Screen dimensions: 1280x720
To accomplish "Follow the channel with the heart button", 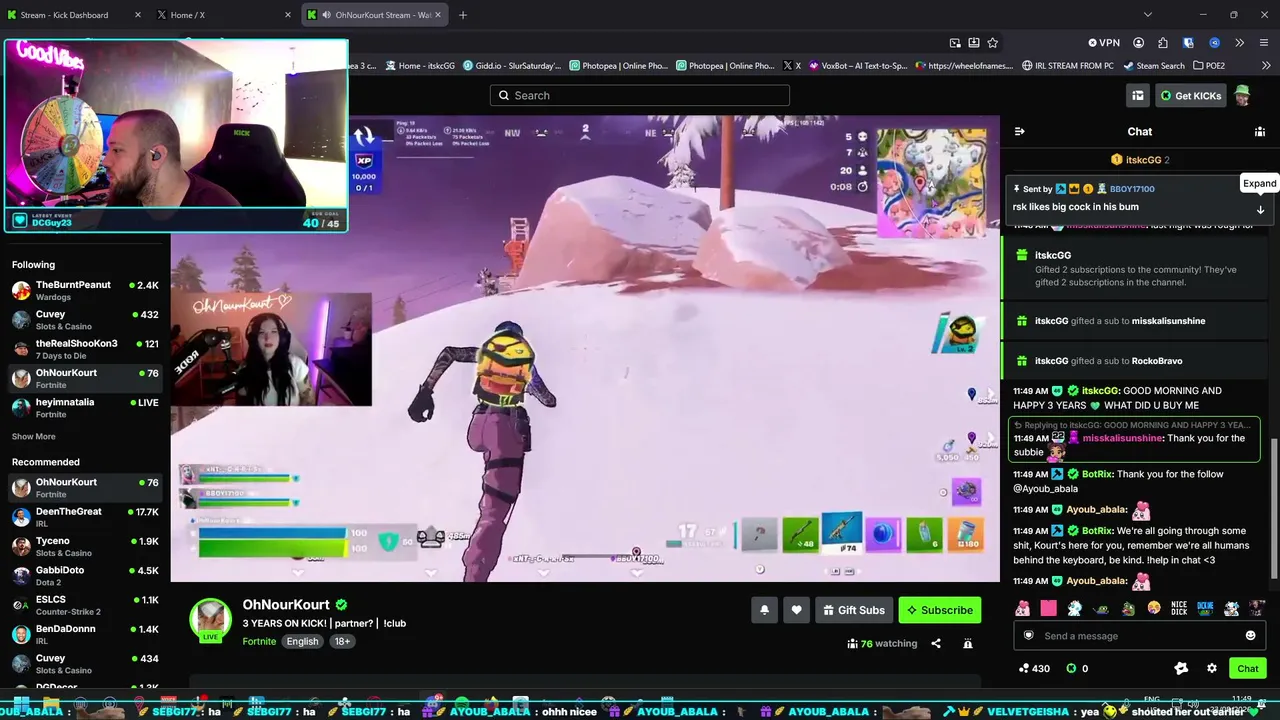I will [x=797, y=610].
